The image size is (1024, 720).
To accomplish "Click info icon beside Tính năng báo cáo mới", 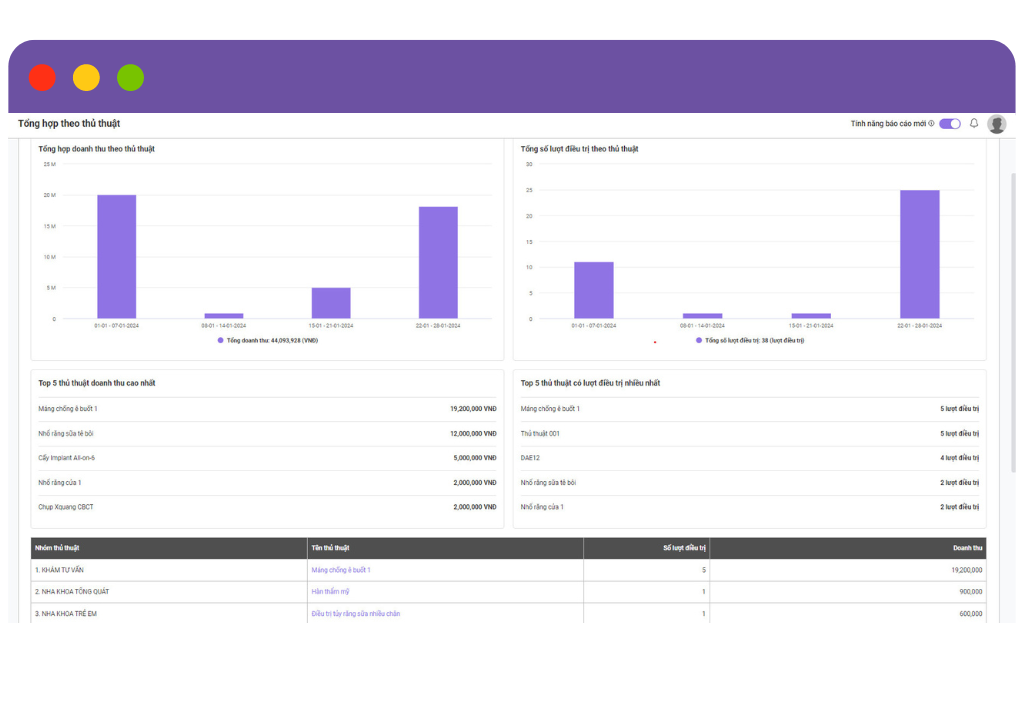I will point(931,123).
